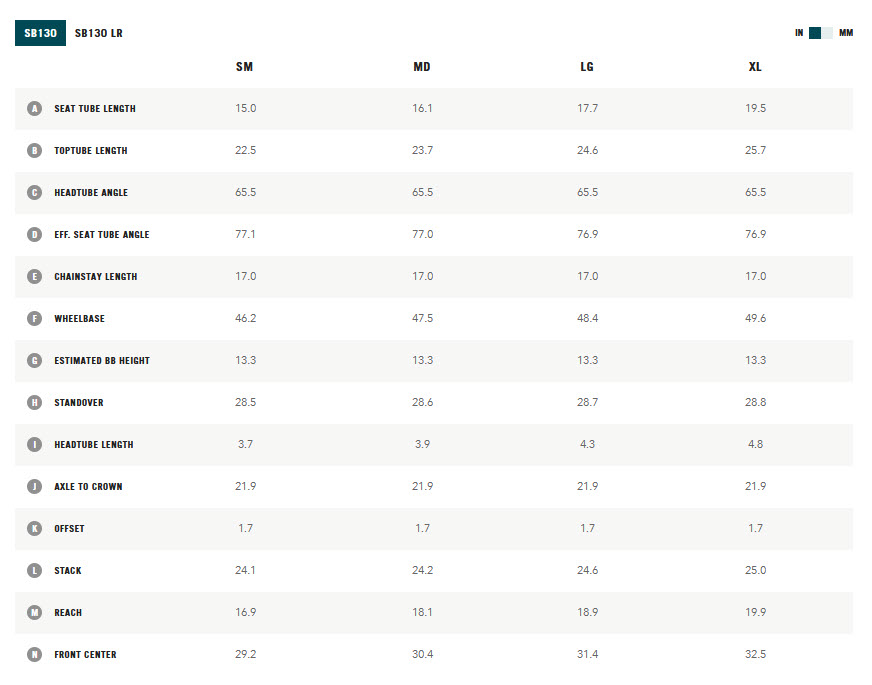The width and height of the screenshot is (872, 685).
Task: Click the E icon for Chainstay Length
Action: point(34,276)
